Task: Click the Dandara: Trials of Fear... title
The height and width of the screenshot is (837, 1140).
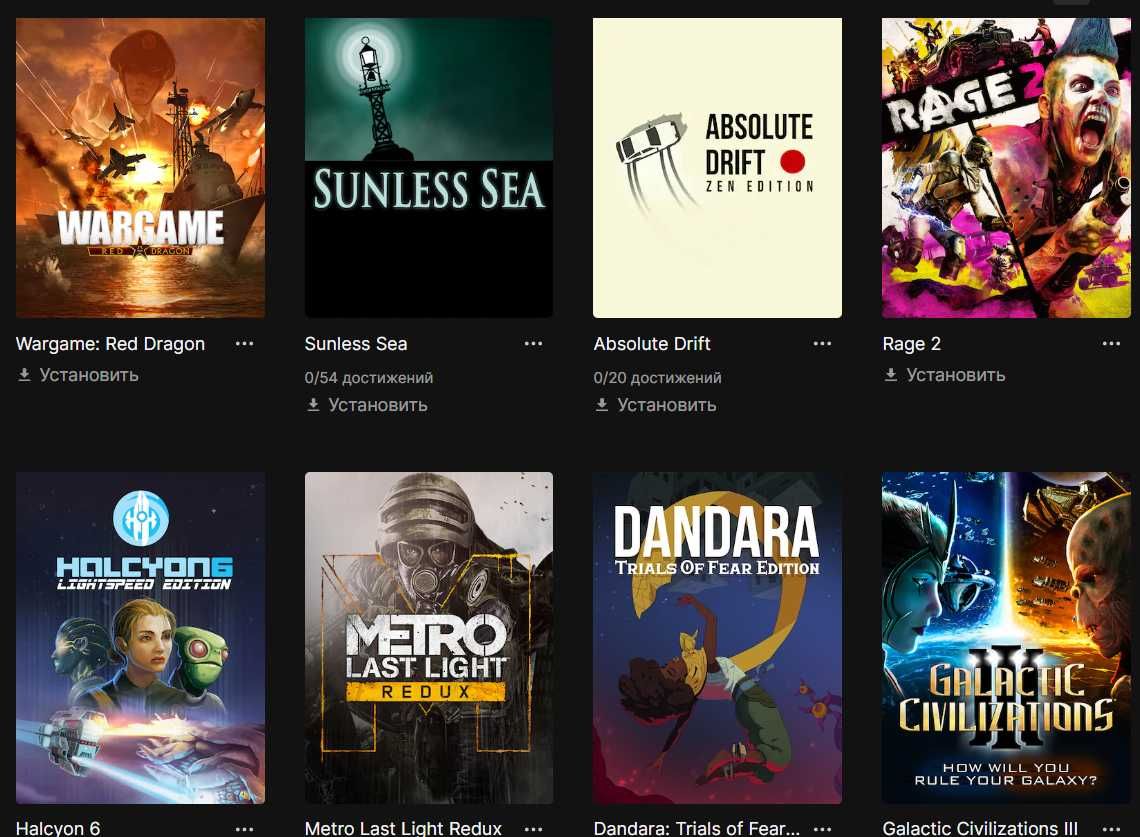Action: 697,828
